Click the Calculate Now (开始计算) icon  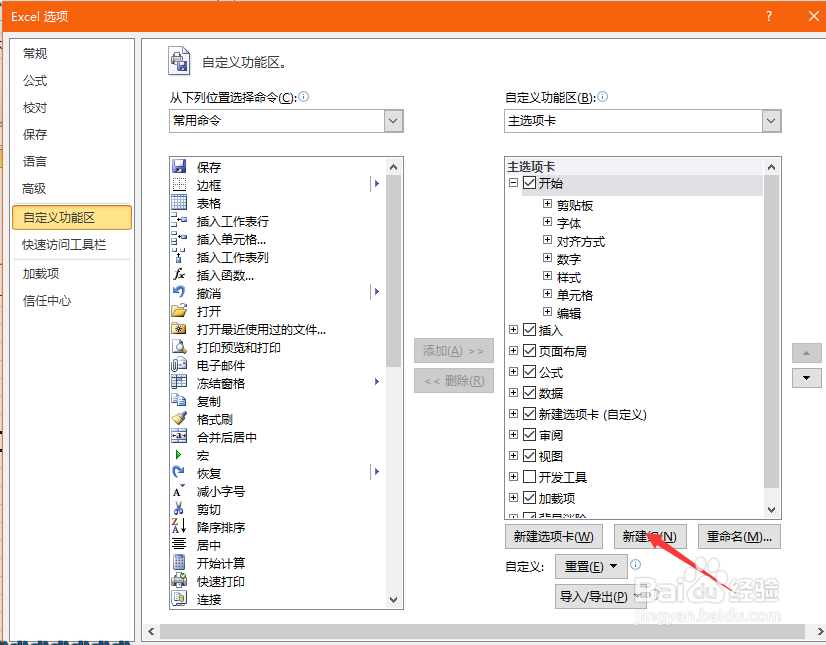click(179, 562)
